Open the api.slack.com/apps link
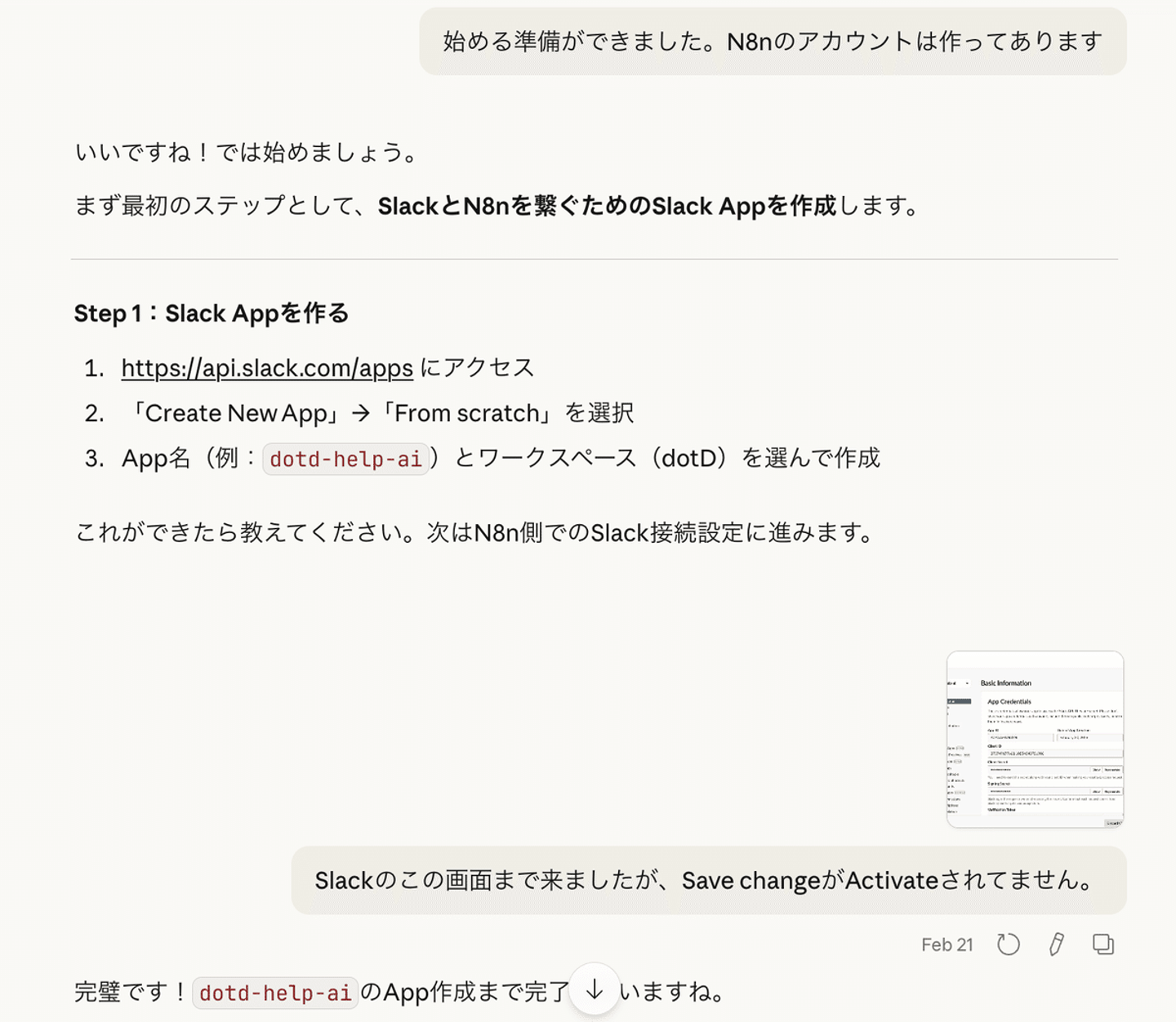Viewport: 1176px width, 1022px height. tap(267, 368)
